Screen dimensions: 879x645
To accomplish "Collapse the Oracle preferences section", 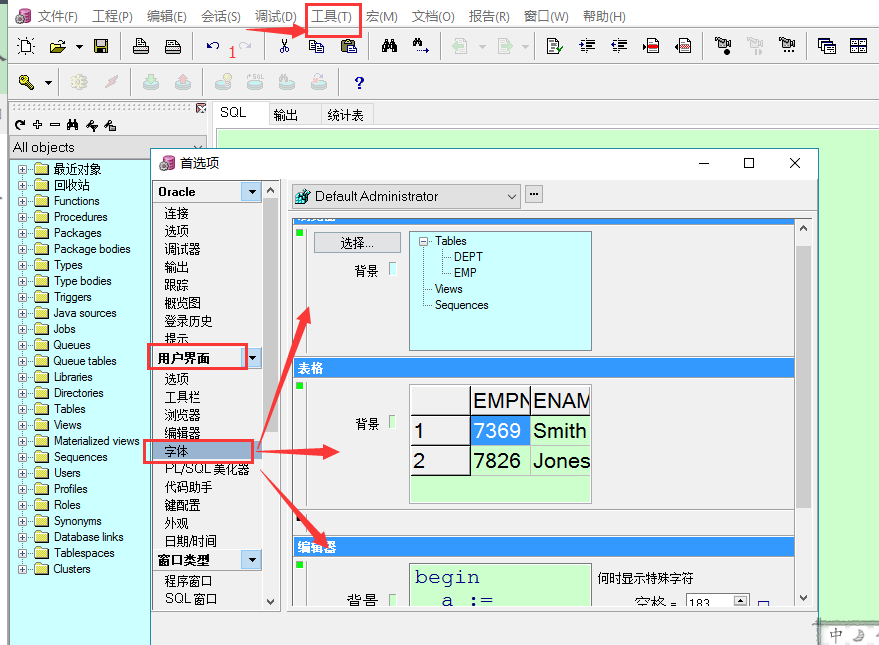I will tap(252, 192).
